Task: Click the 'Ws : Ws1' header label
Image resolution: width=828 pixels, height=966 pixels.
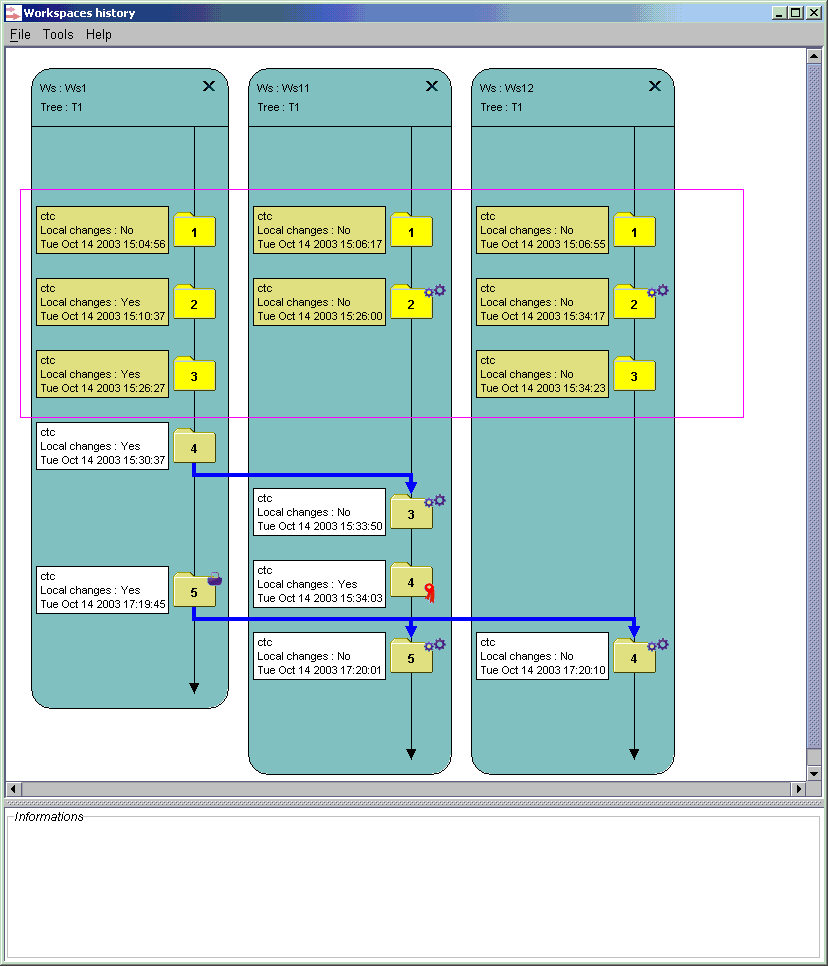Action: pos(63,88)
